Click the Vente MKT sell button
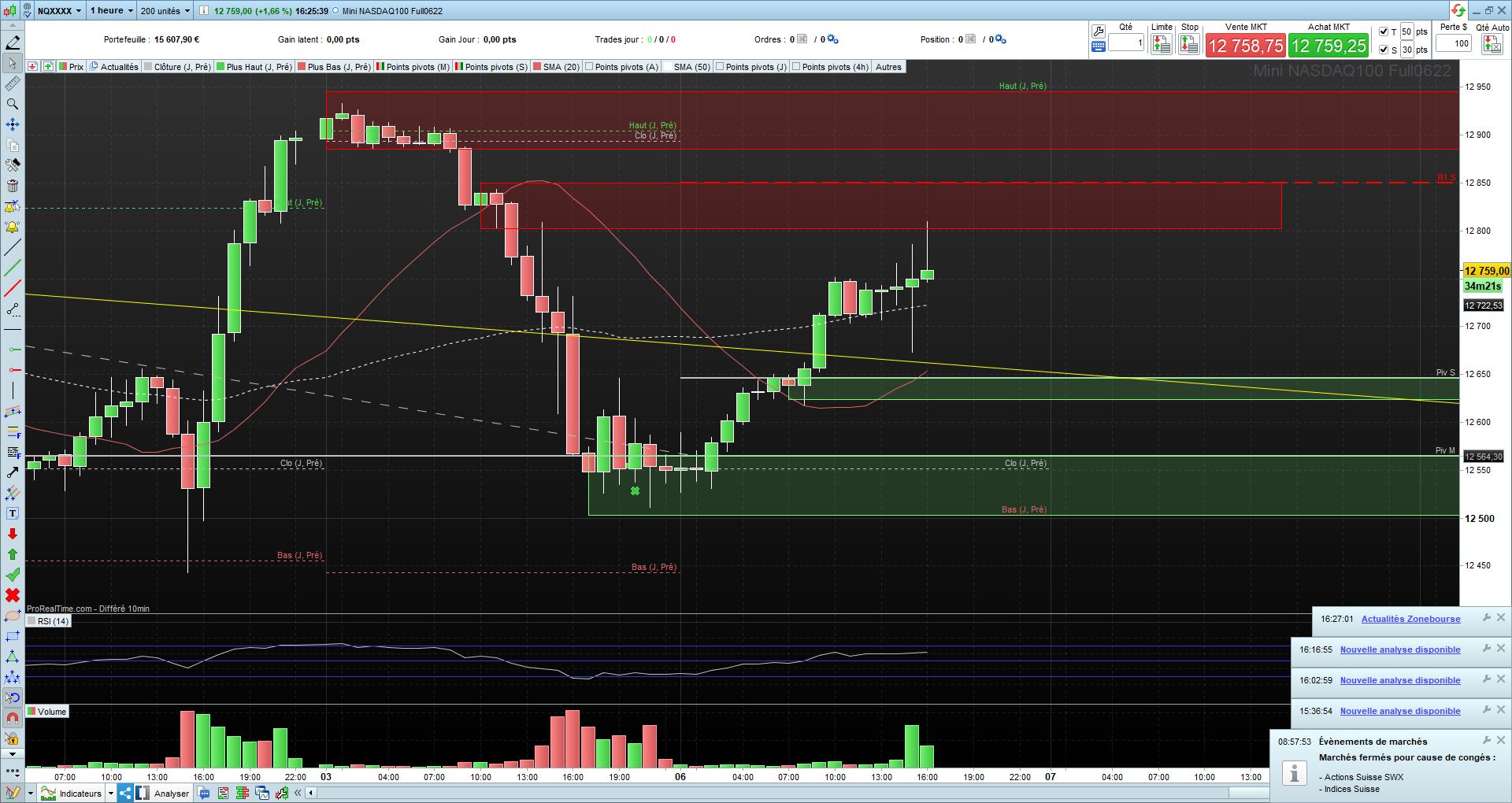This screenshot has height=803, width=1512. [1246, 46]
